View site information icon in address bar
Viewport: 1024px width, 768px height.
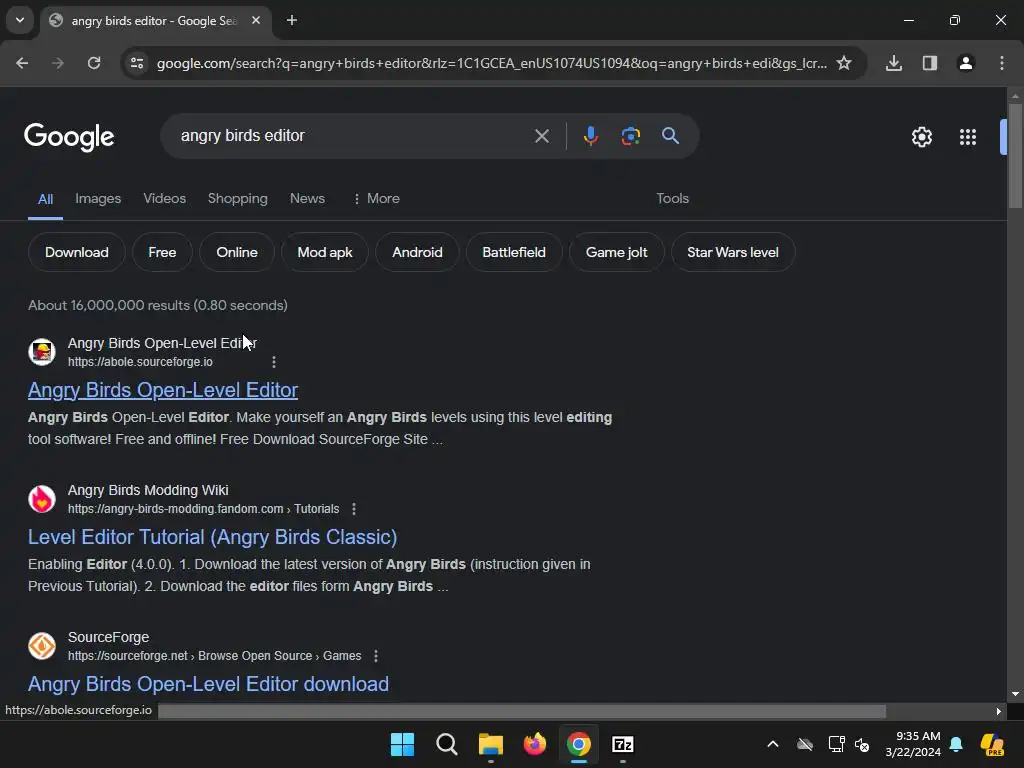click(x=137, y=63)
